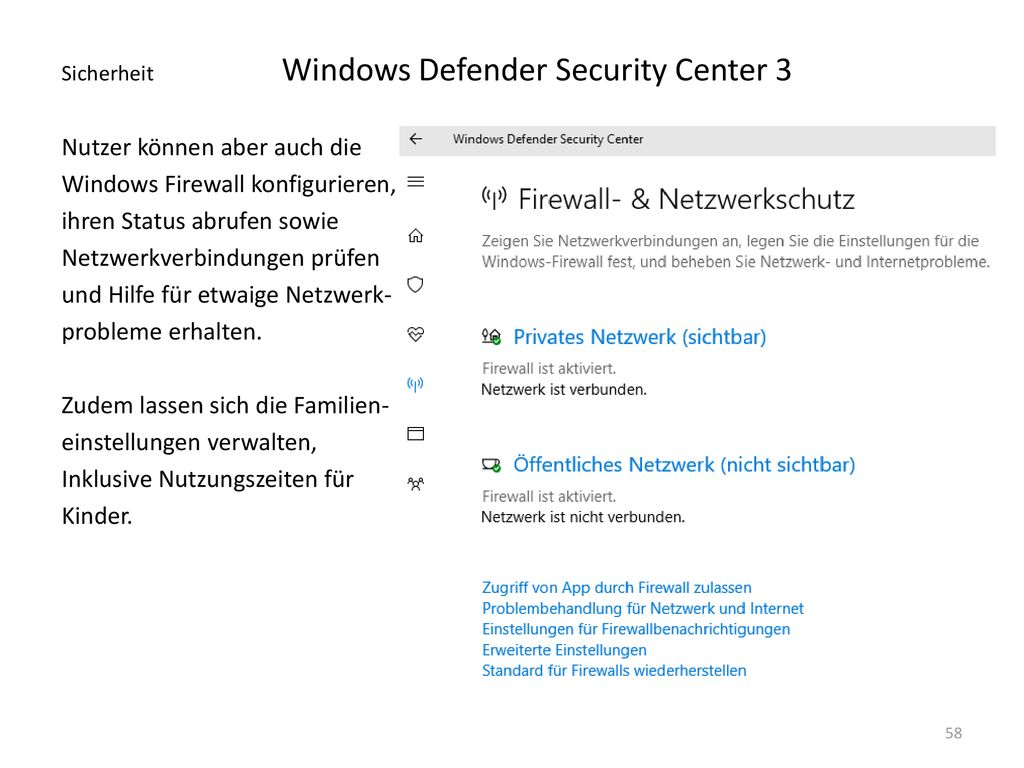This screenshot has height=768, width=1024.
Task: Click Zugriff von App durch Firewall zulassen
Action: 616,588
